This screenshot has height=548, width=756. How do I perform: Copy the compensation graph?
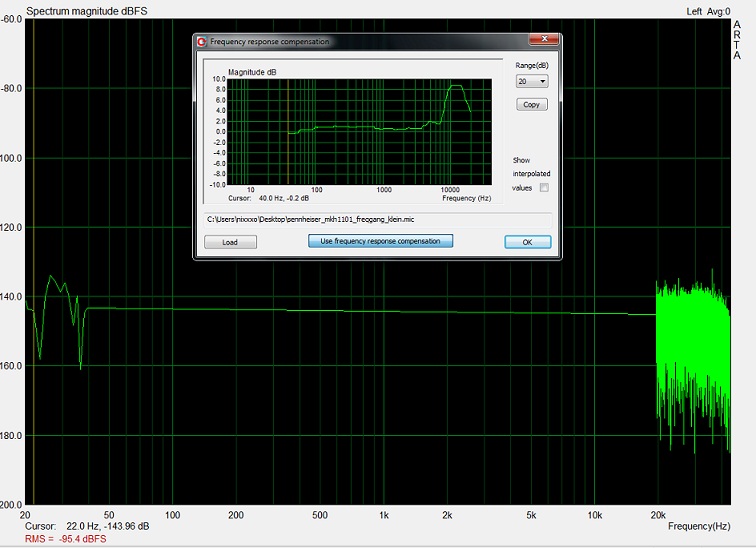[x=531, y=104]
